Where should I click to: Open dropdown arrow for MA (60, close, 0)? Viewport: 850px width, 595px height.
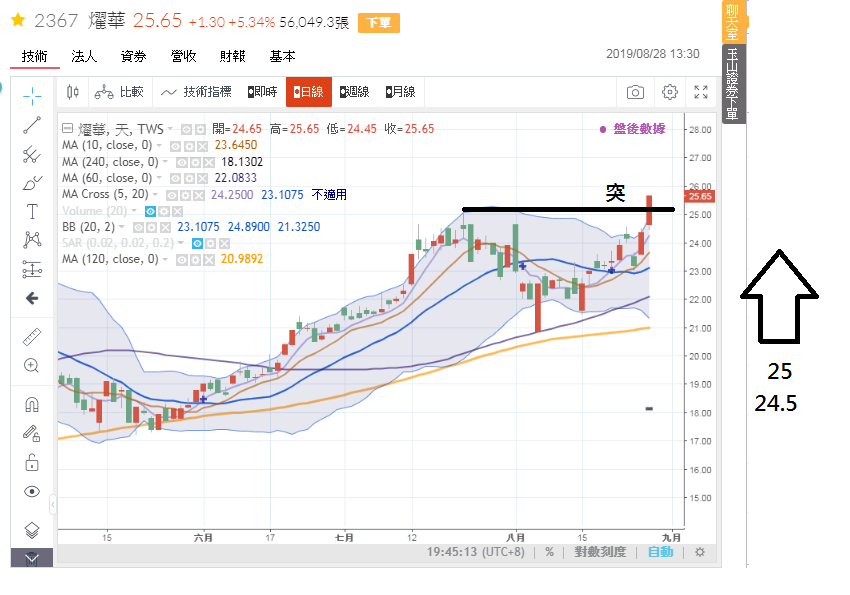point(159,178)
